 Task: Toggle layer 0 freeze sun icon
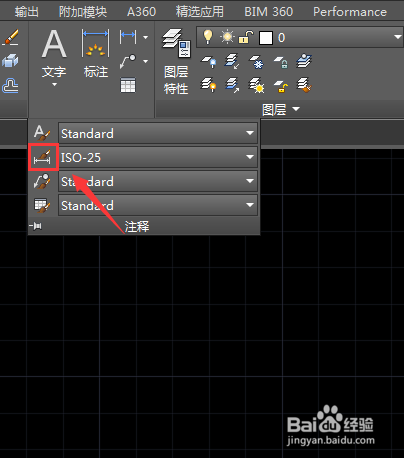(x=227, y=37)
